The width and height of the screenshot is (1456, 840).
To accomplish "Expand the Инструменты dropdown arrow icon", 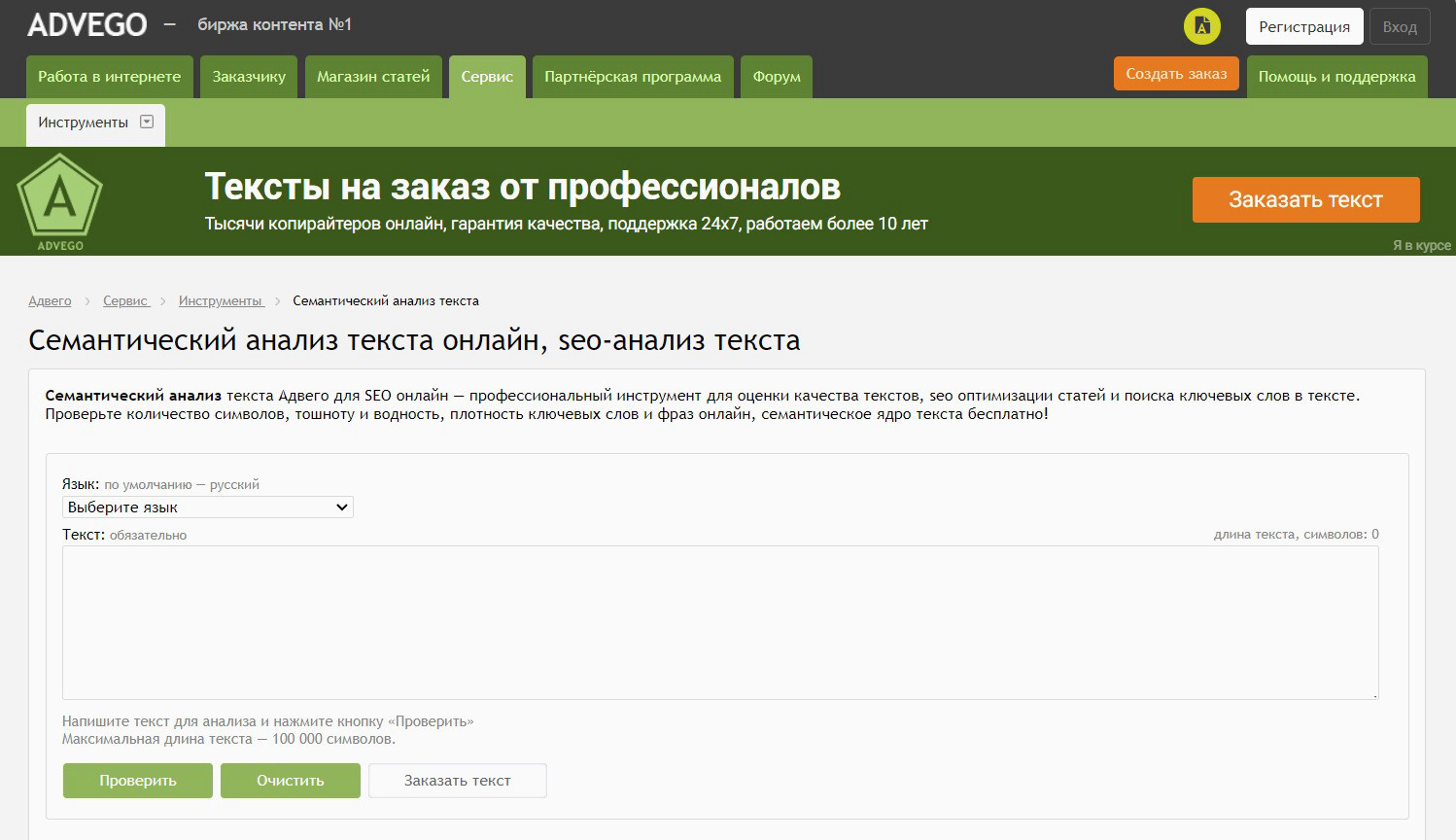I will pyautogui.click(x=147, y=122).
